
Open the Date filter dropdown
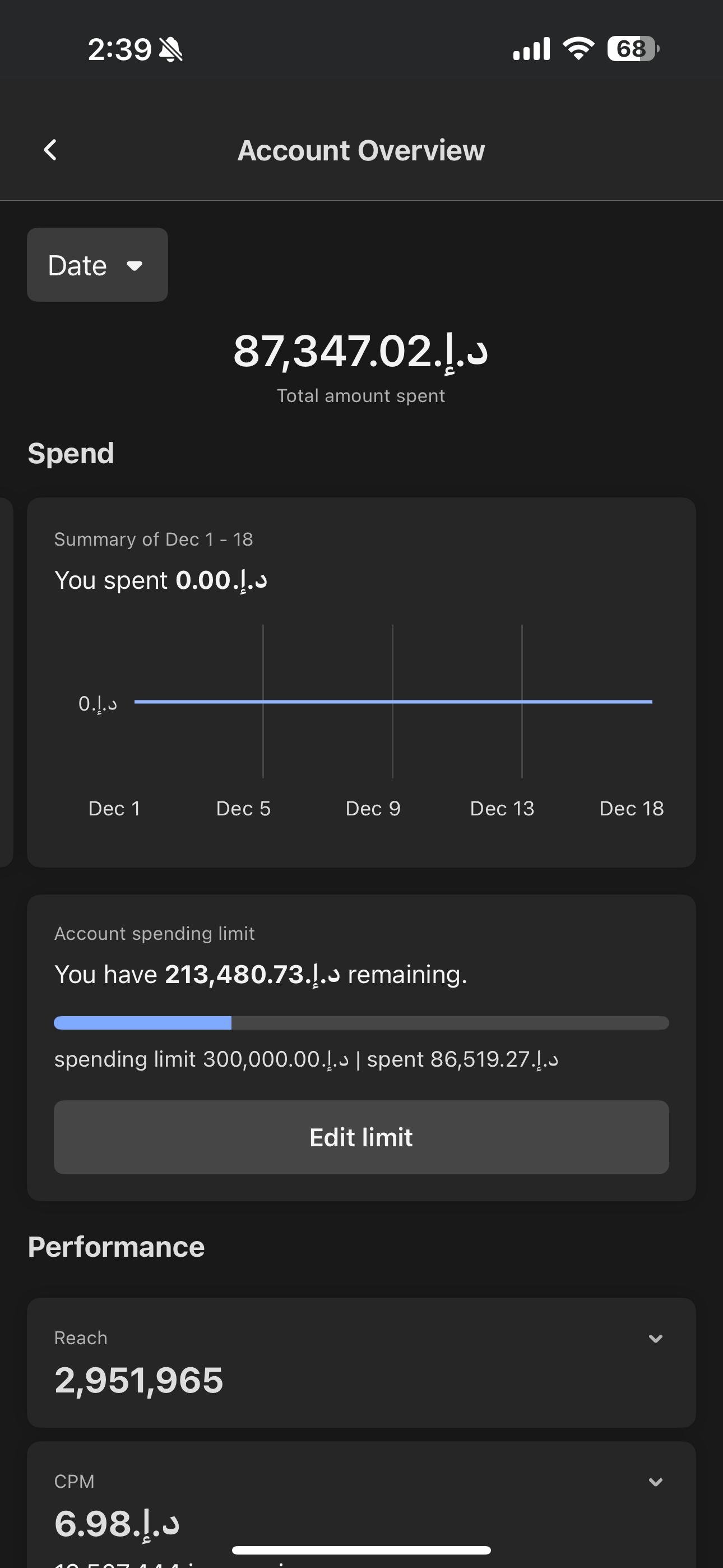(98, 265)
